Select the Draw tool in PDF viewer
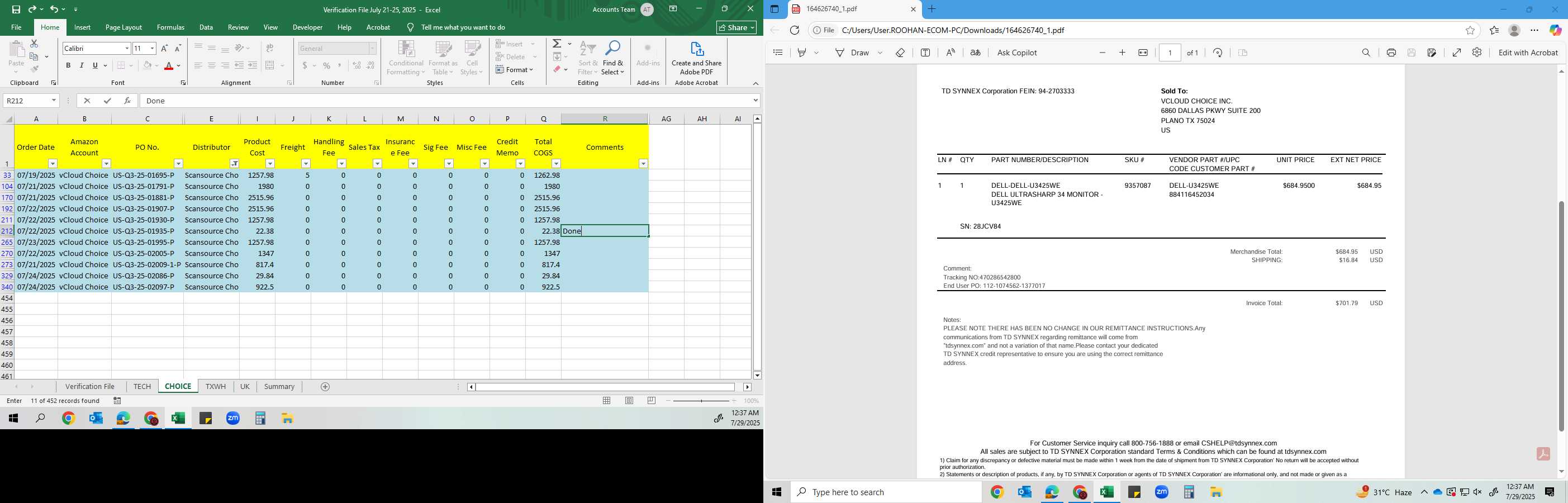Viewport: 1568px width, 503px height. (x=852, y=53)
